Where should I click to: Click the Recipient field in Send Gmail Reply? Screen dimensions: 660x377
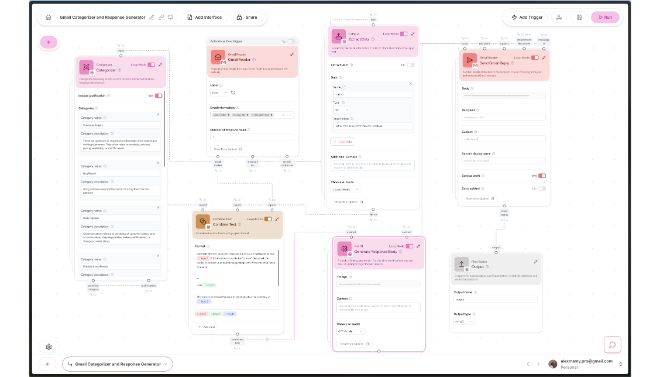504,117
